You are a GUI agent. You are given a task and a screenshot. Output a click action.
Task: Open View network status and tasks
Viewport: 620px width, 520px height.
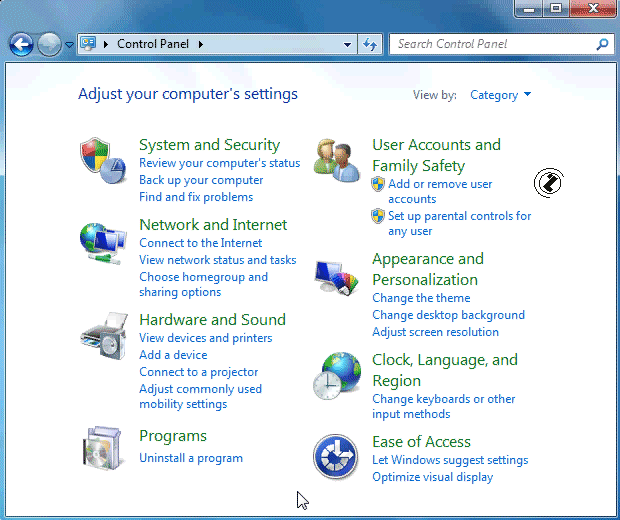click(x=217, y=260)
